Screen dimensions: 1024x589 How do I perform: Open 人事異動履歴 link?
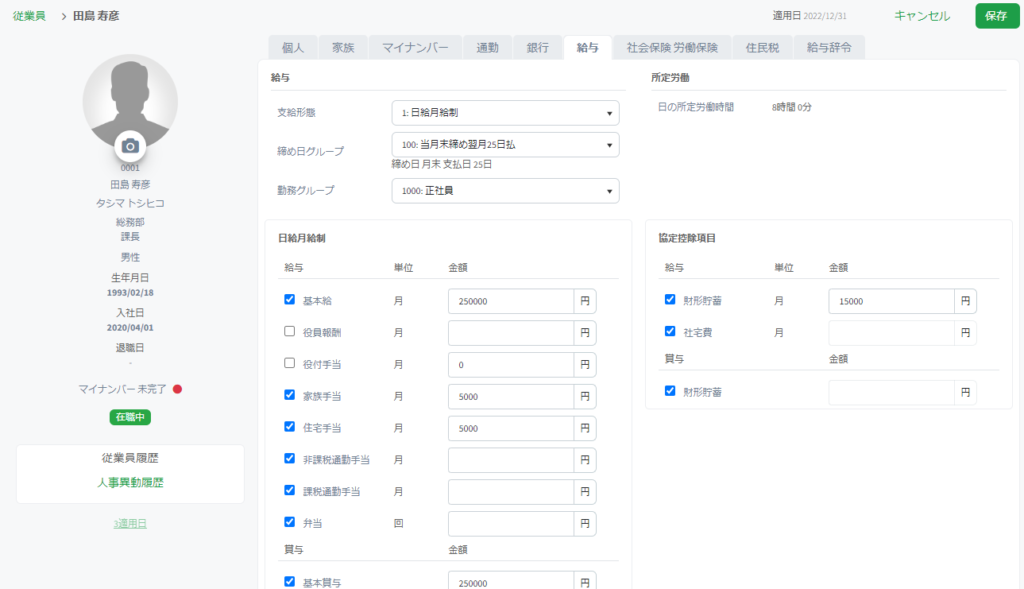click(130, 483)
